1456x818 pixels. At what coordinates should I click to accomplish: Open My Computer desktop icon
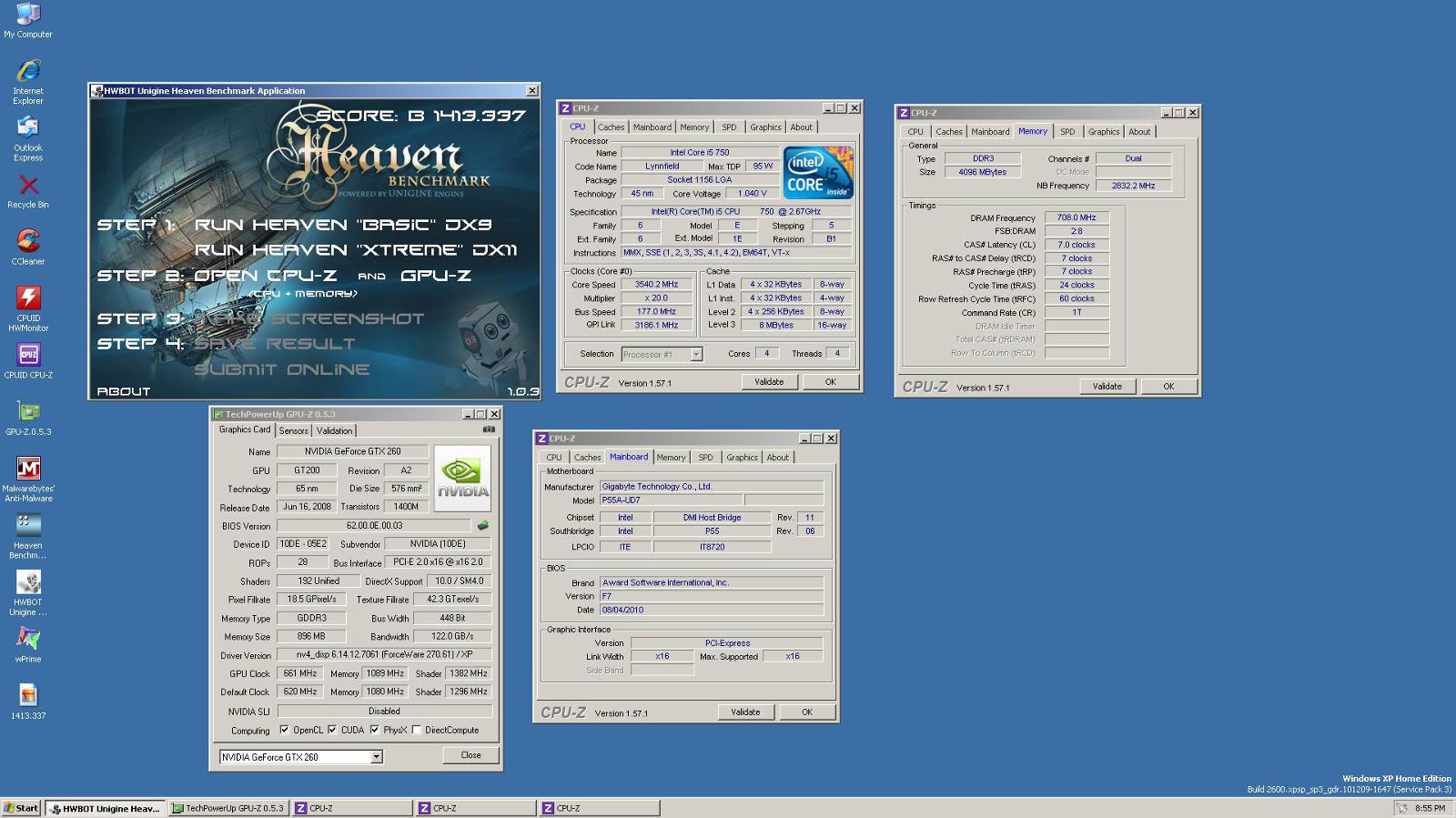(28, 22)
